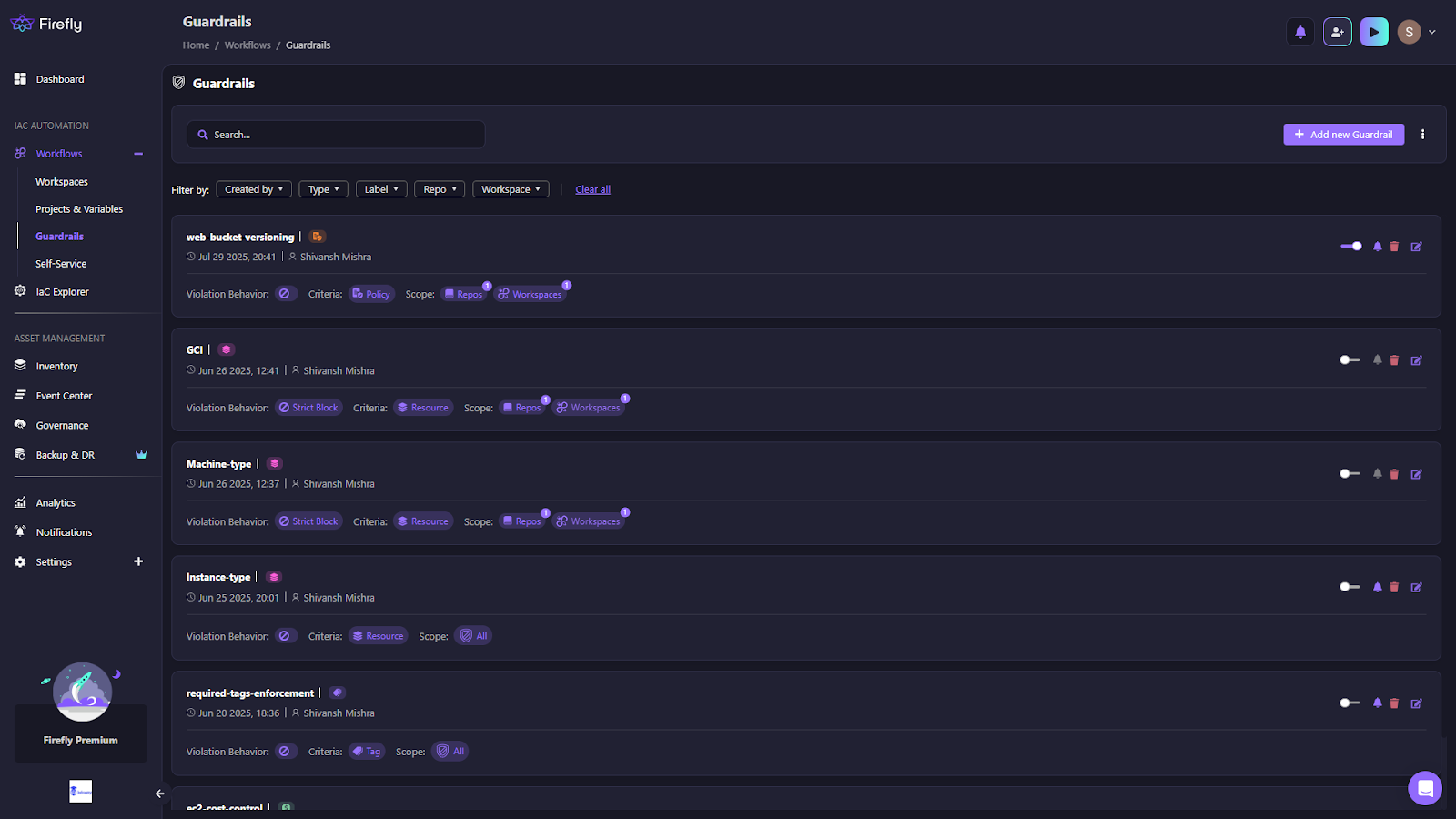Click the Clear all filters link
Screen dimensions: 1456x819
(592, 189)
